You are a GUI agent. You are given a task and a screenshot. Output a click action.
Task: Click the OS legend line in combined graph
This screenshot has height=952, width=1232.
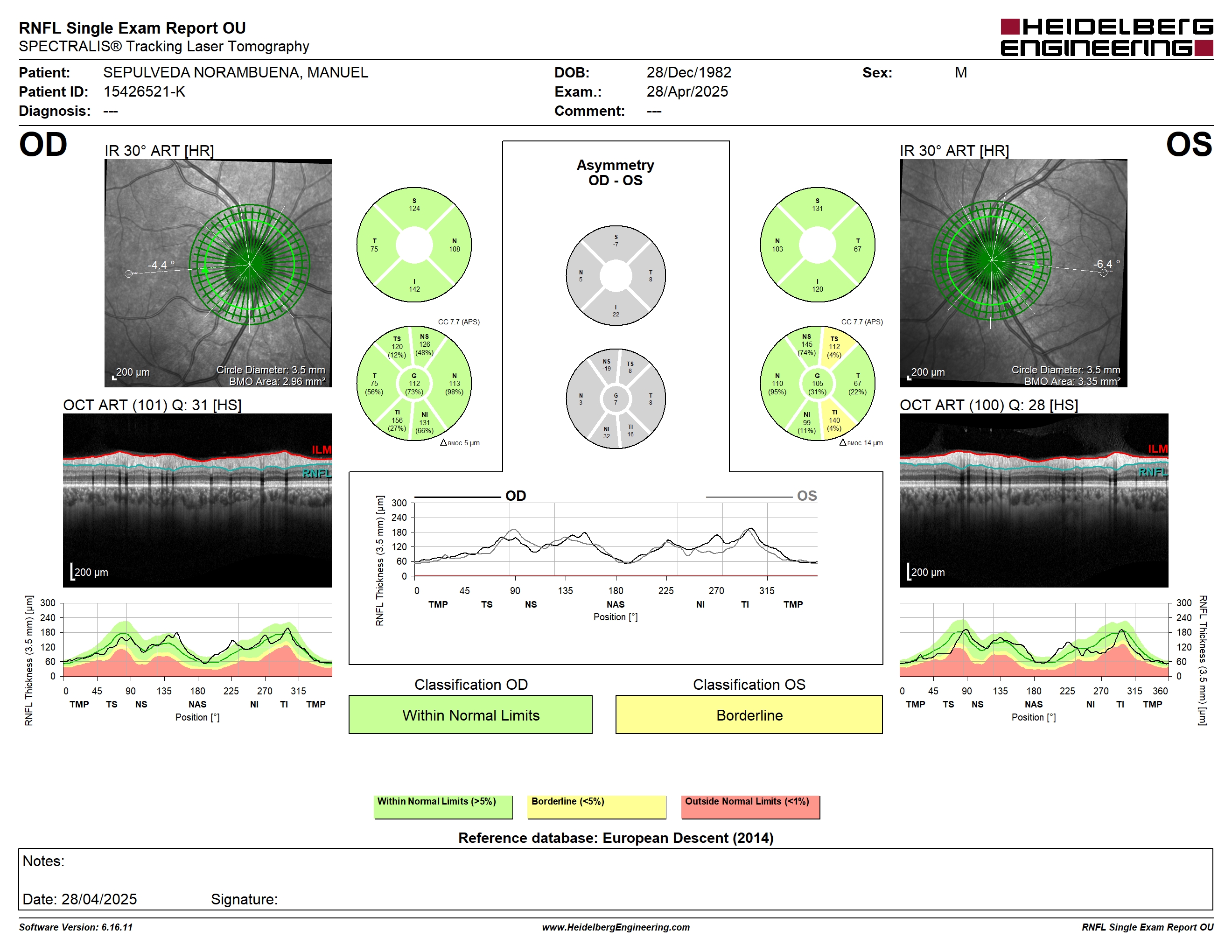pos(749,497)
